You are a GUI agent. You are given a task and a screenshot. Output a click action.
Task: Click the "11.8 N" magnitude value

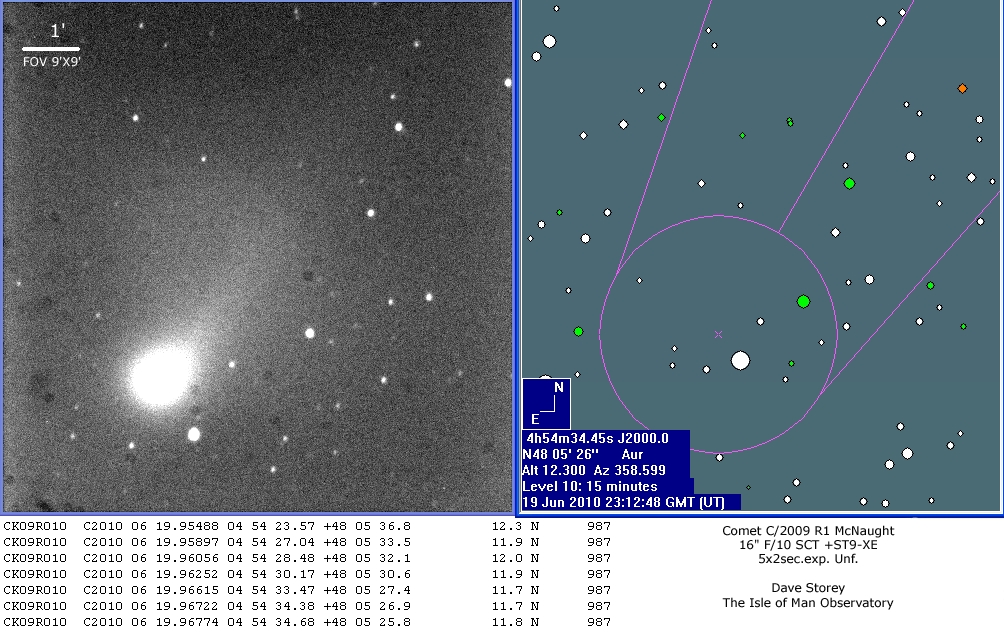(x=515, y=622)
